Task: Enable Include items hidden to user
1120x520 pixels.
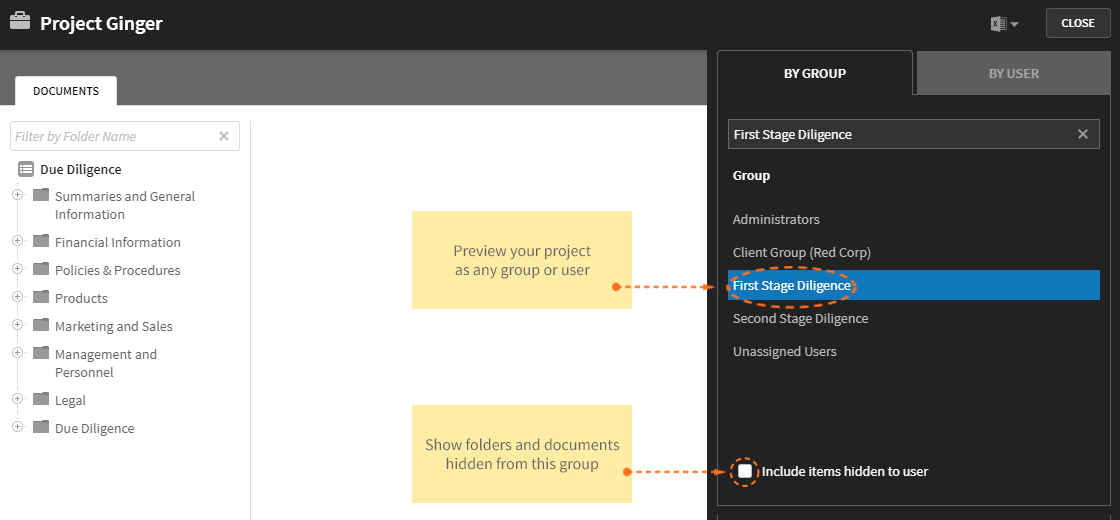Action: tap(745, 471)
